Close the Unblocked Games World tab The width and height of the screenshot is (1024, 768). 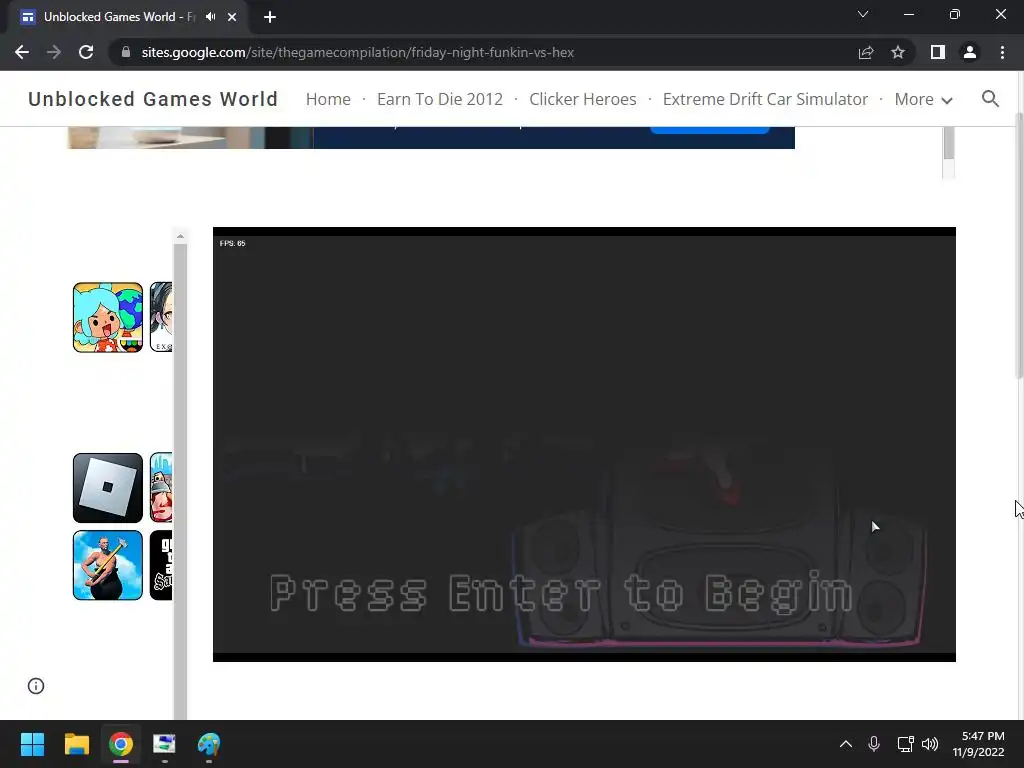[x=232, y=17]
